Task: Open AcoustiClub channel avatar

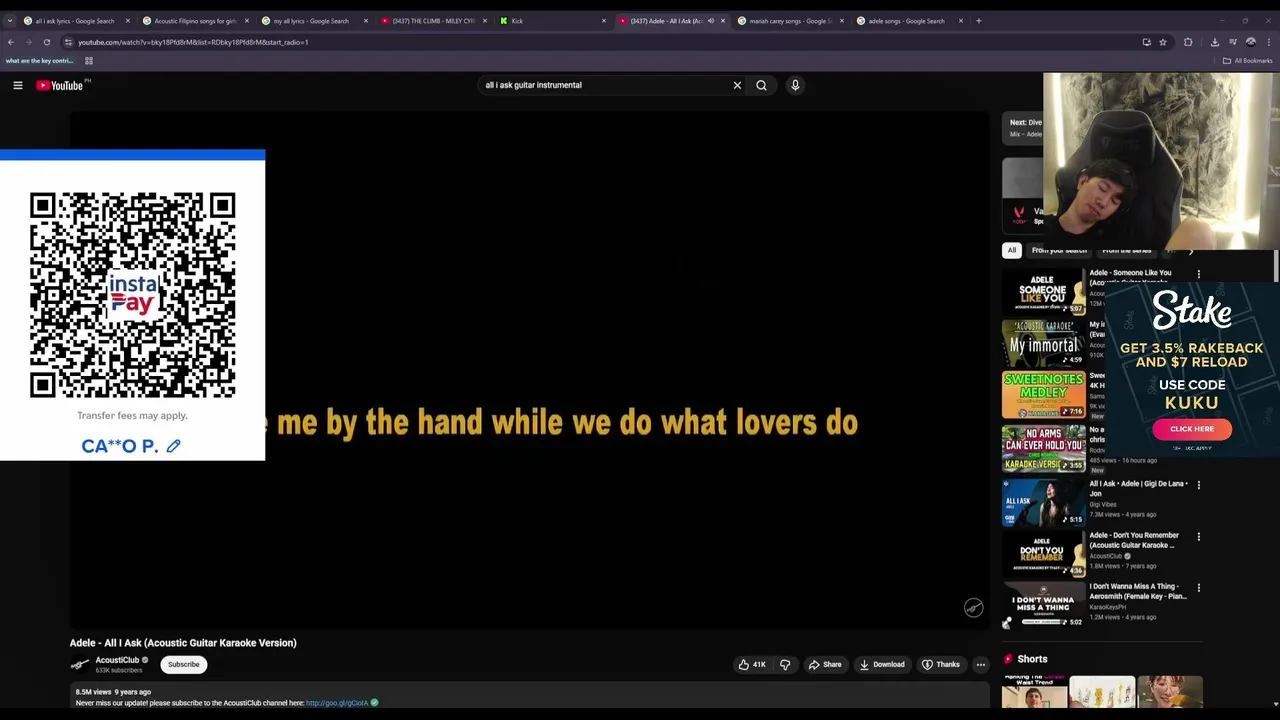Action: pos(80,664)
